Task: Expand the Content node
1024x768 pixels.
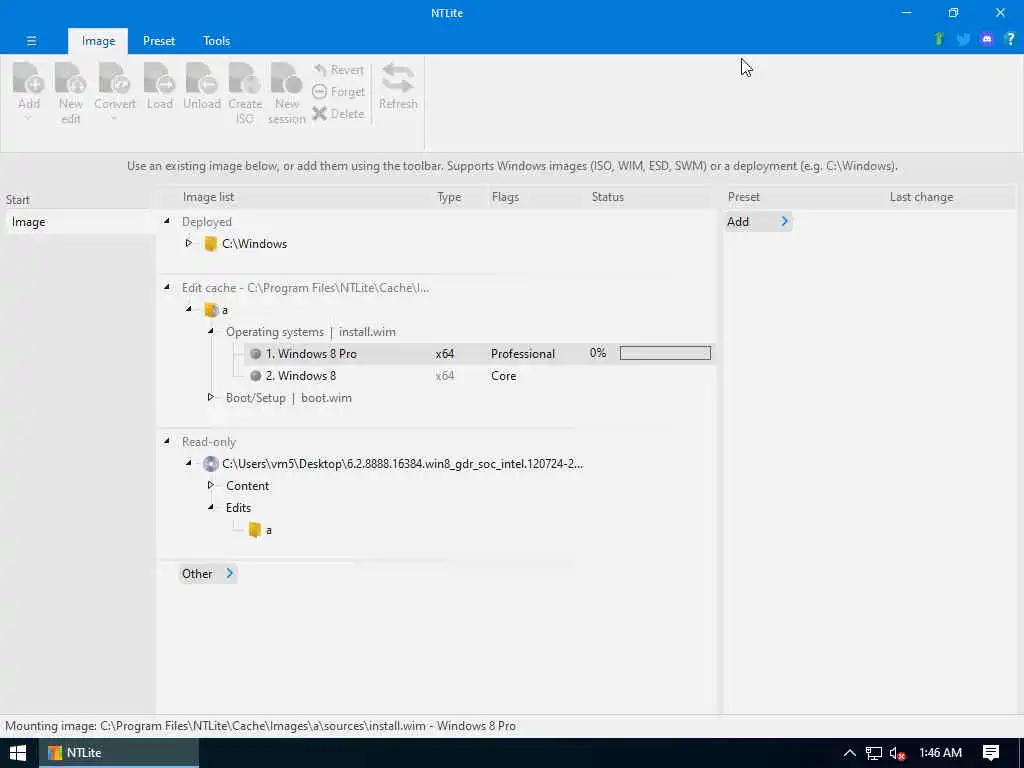Action: coord(210,485)
